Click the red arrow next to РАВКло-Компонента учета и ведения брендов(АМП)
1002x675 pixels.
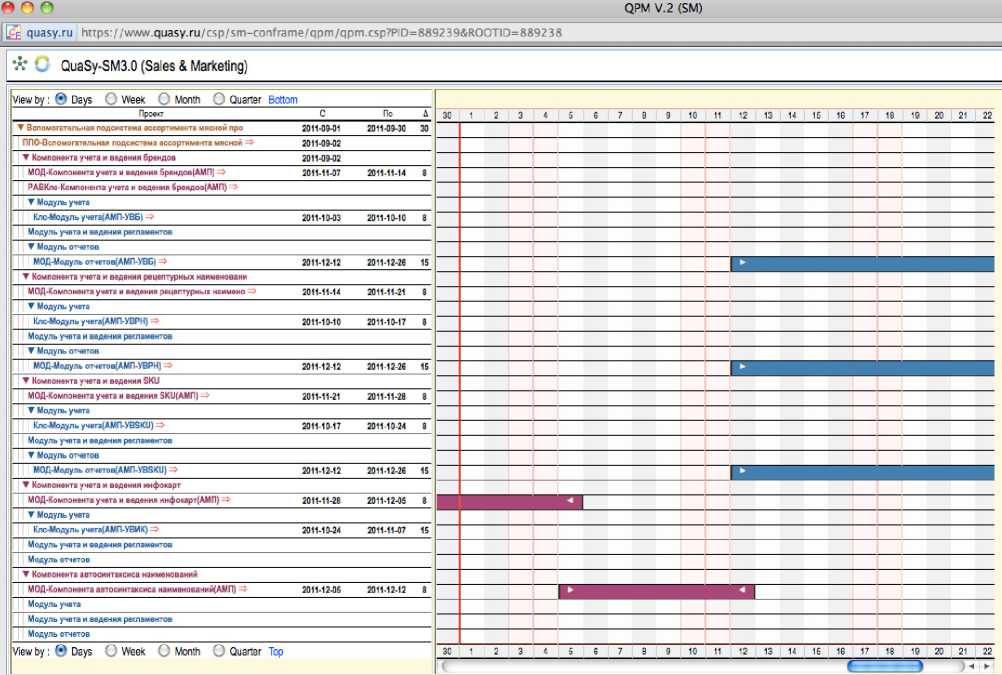pos(233,187)
